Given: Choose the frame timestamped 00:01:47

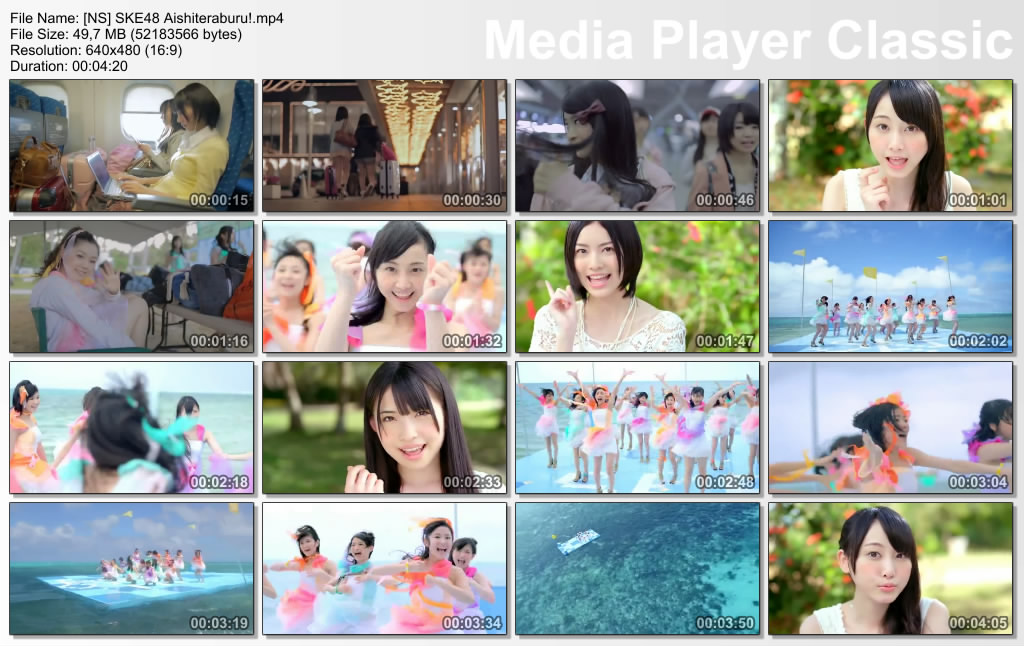Looking at the screenshot, I should (x=637, y=287).
